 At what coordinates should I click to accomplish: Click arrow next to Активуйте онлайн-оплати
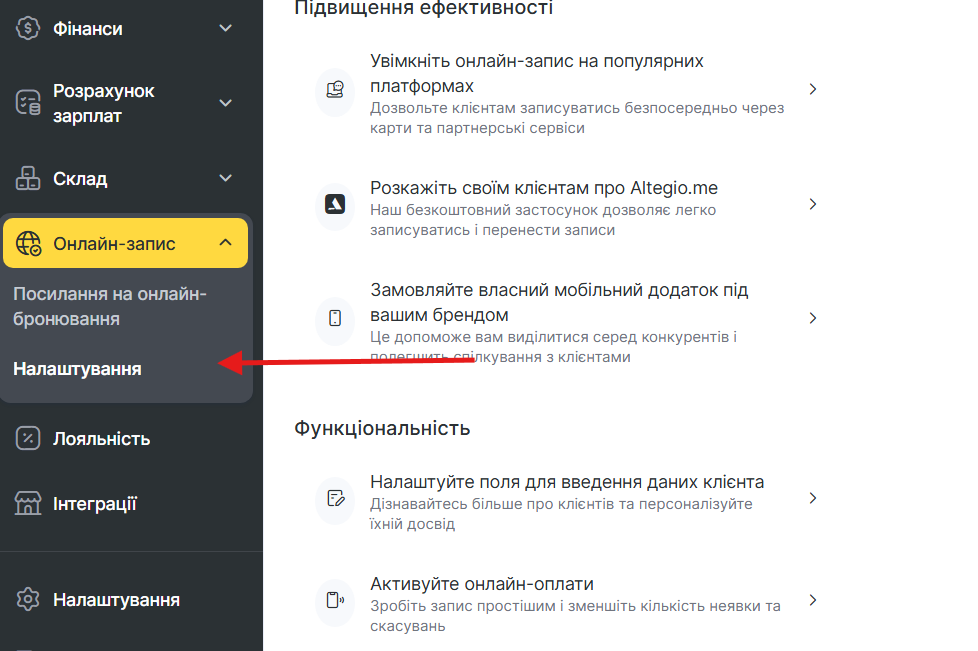pos(813,600)
